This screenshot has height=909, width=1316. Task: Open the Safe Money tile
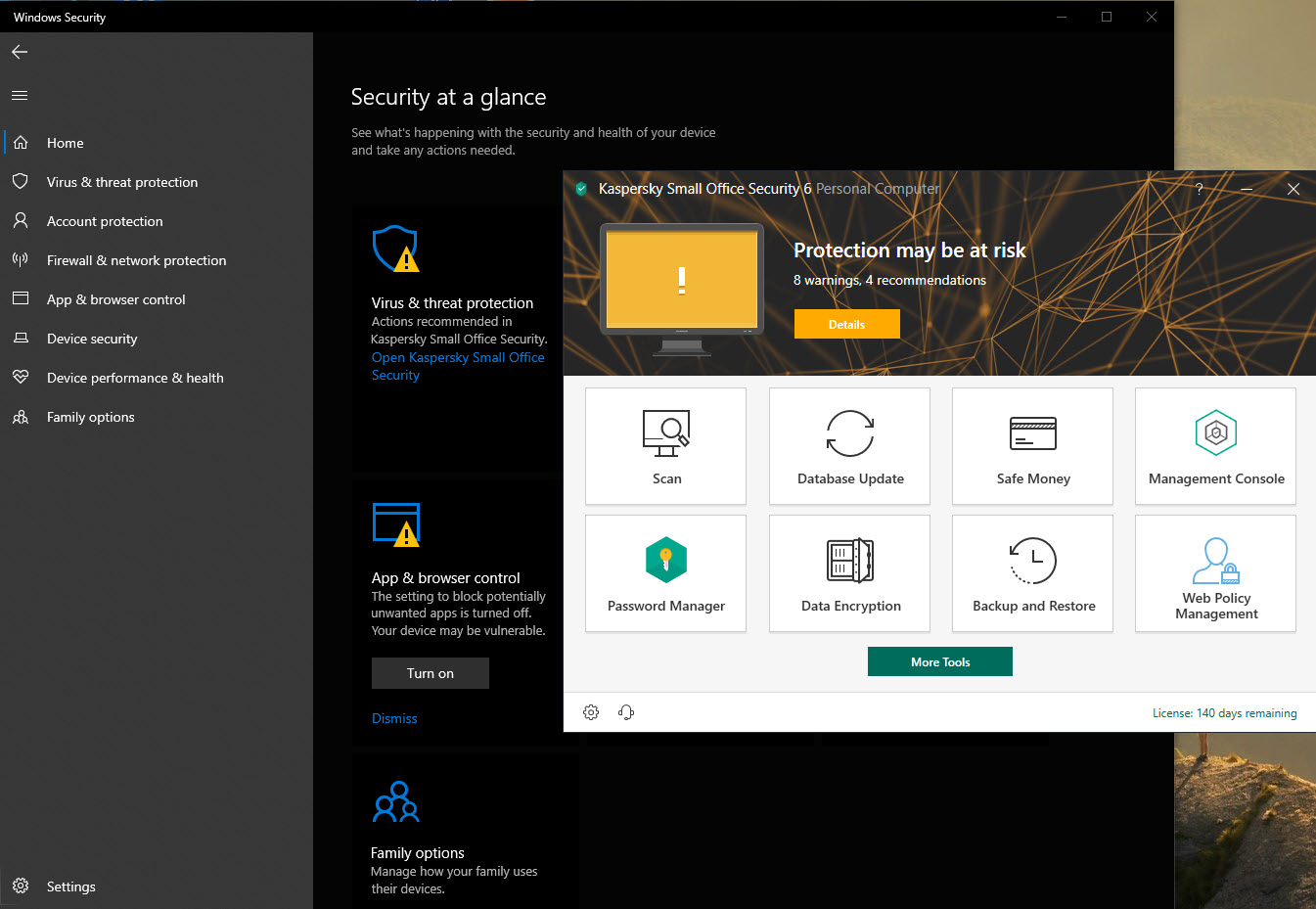pos(1032,446)
